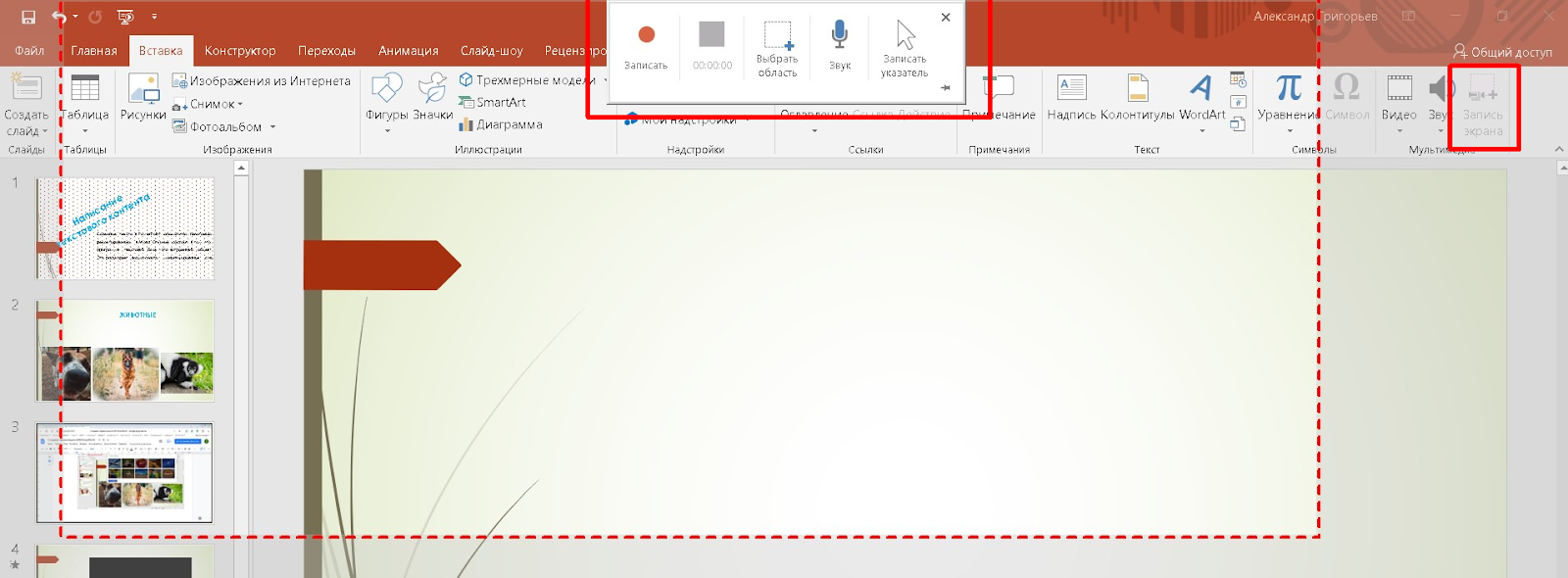This screenshot has height=578, width=1568.
Task: Click the Рисунки pictures icon
Action: click(x=143, y=90)
